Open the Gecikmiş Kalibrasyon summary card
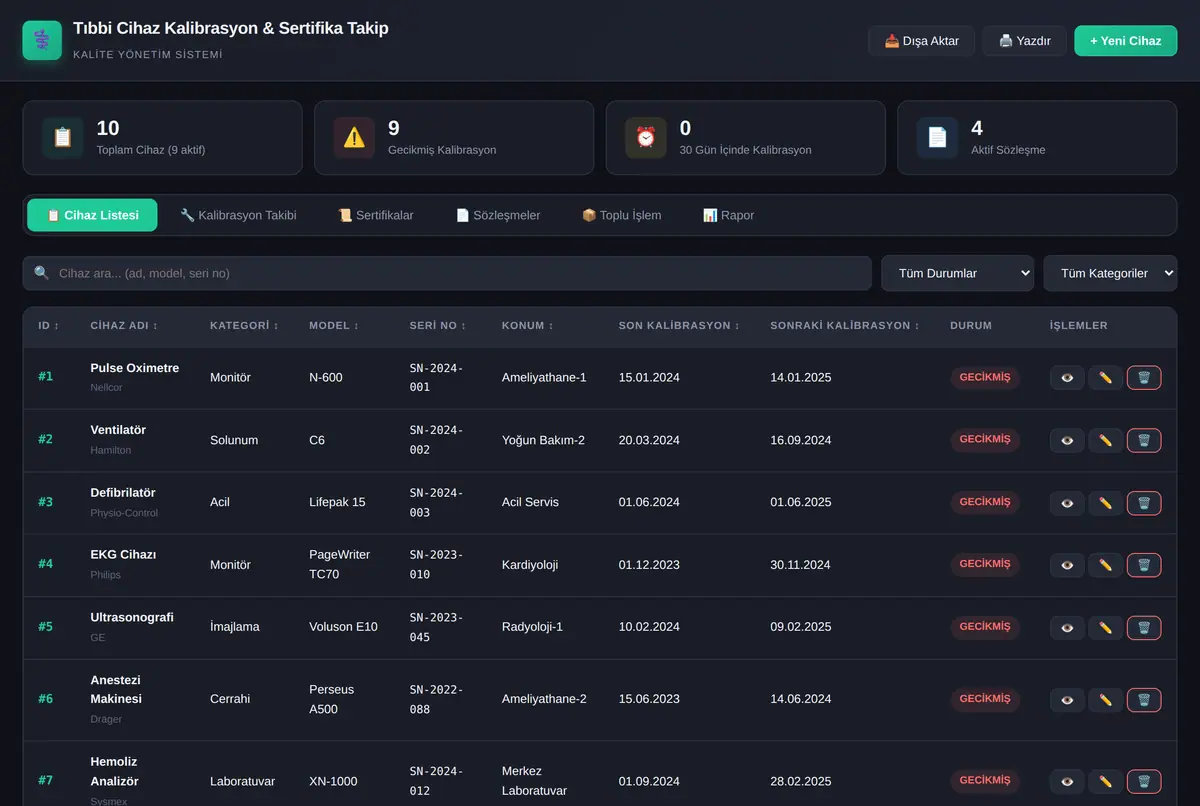1200x806 pixels. (454, 138)
